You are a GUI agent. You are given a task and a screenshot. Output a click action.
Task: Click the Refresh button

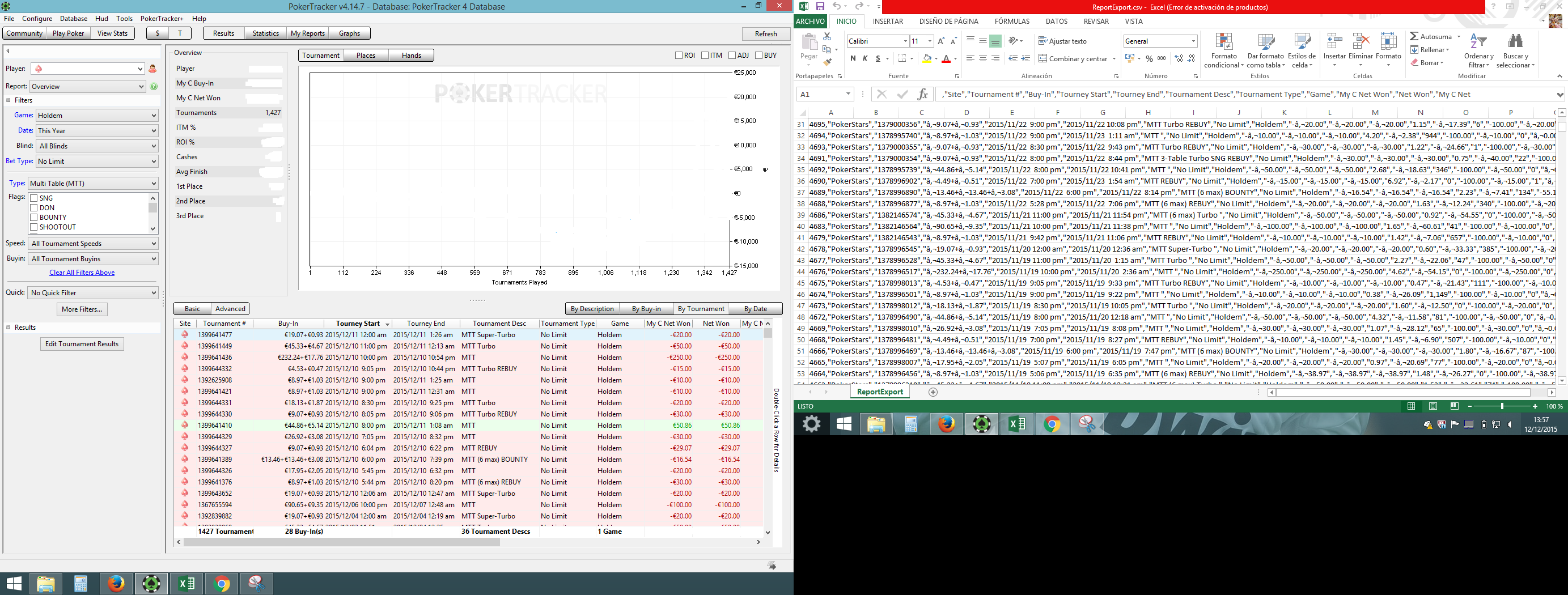coord(766,33)
